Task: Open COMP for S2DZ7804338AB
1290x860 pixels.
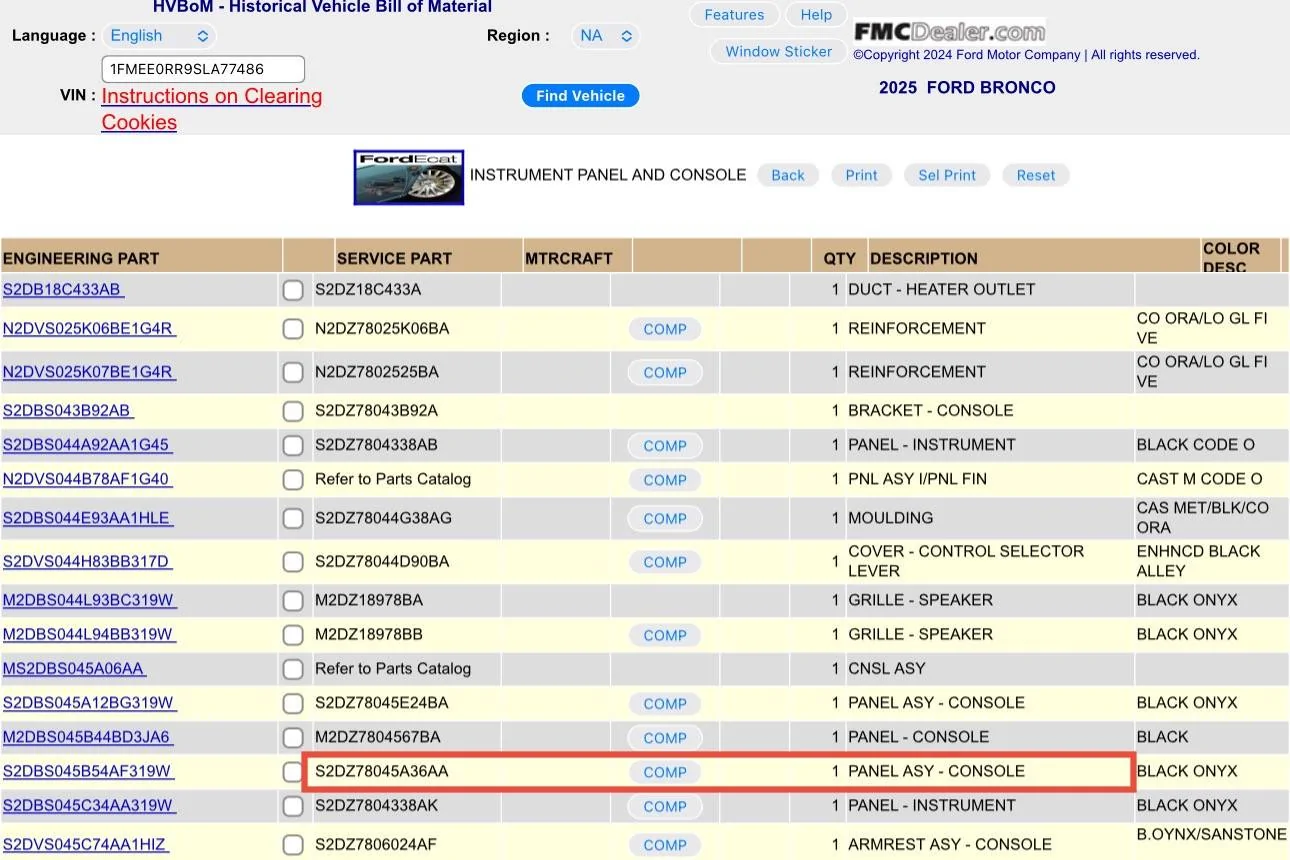Action: 665,446
